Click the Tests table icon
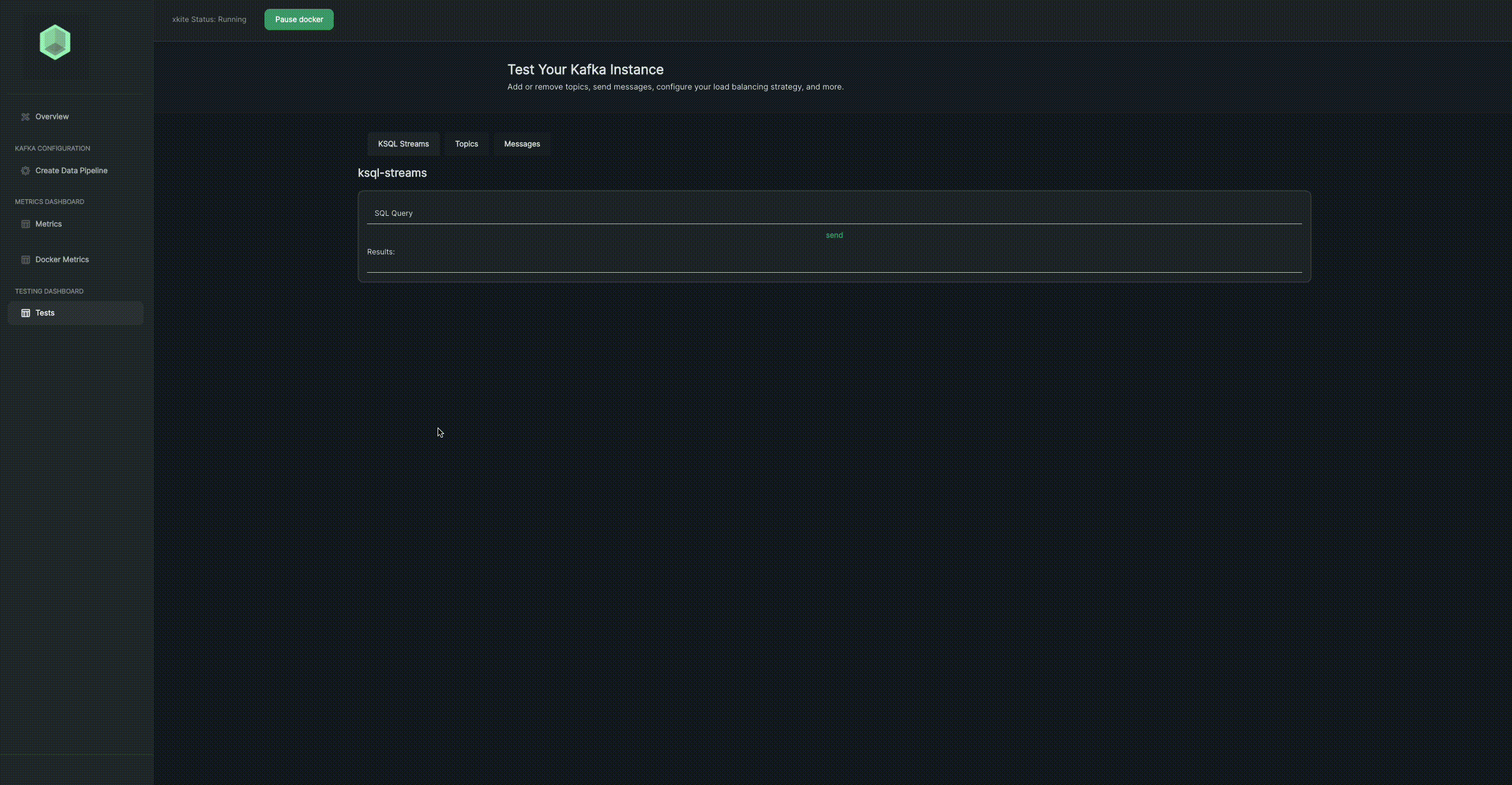 pos(25,313)
